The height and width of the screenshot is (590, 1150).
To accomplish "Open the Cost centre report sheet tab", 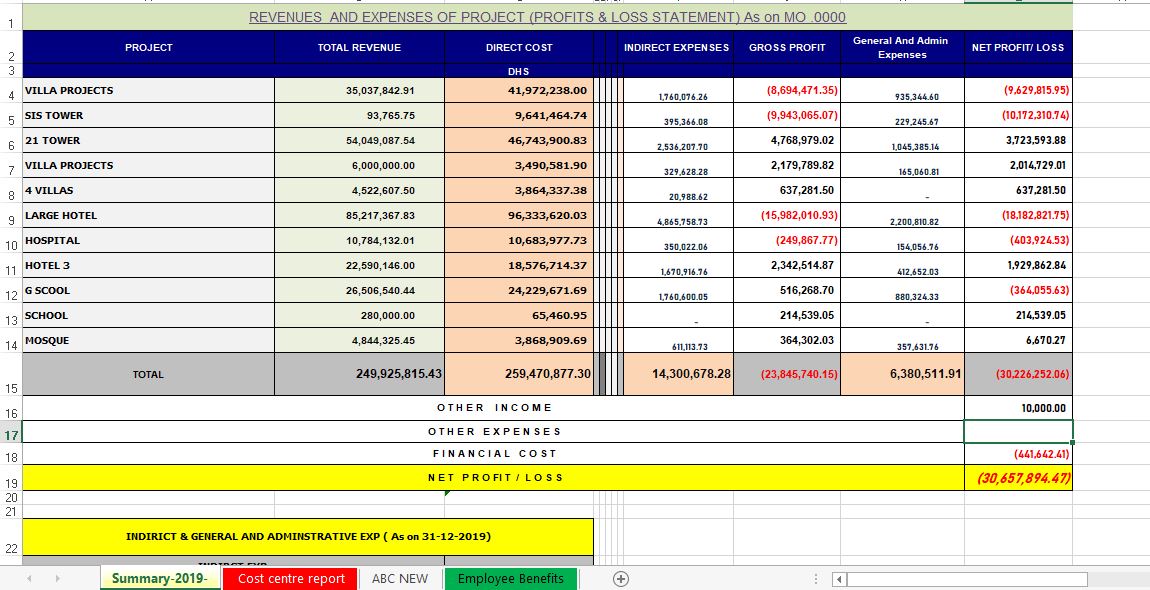I will (x=291, y=579).
